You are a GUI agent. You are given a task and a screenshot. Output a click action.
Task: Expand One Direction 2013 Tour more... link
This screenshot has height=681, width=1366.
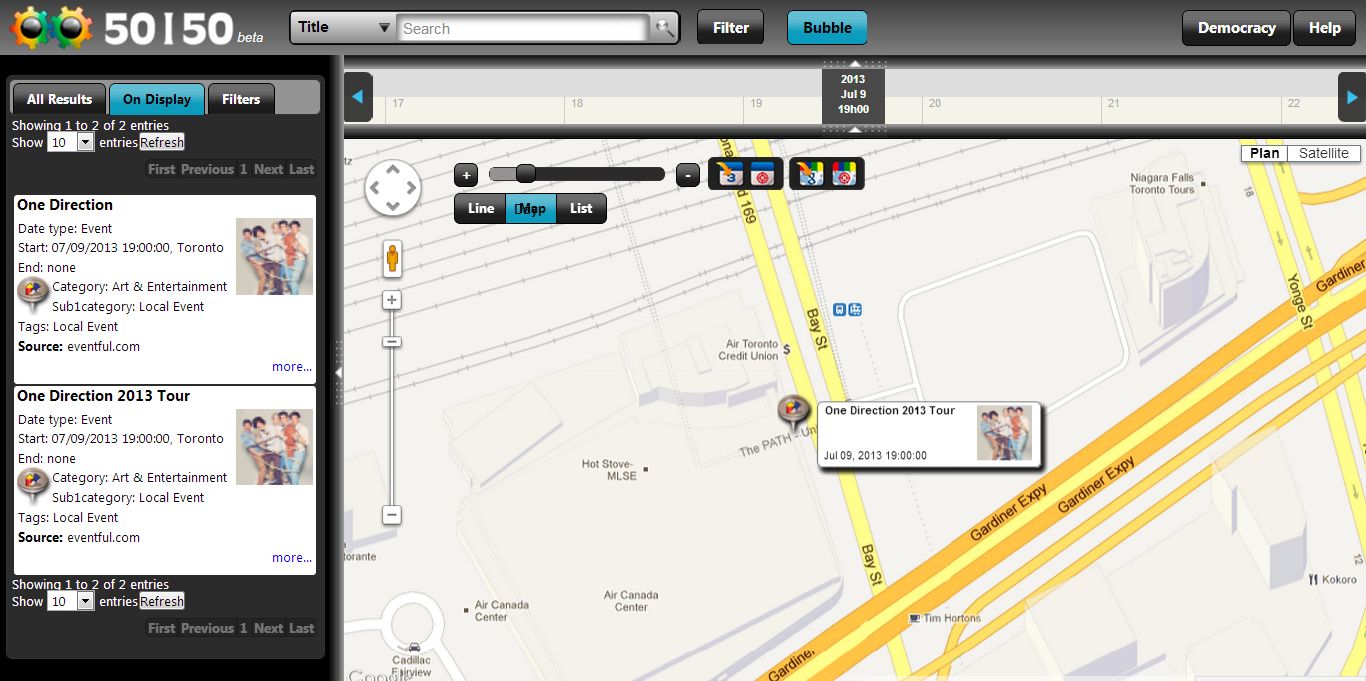(x=292, y=558)
